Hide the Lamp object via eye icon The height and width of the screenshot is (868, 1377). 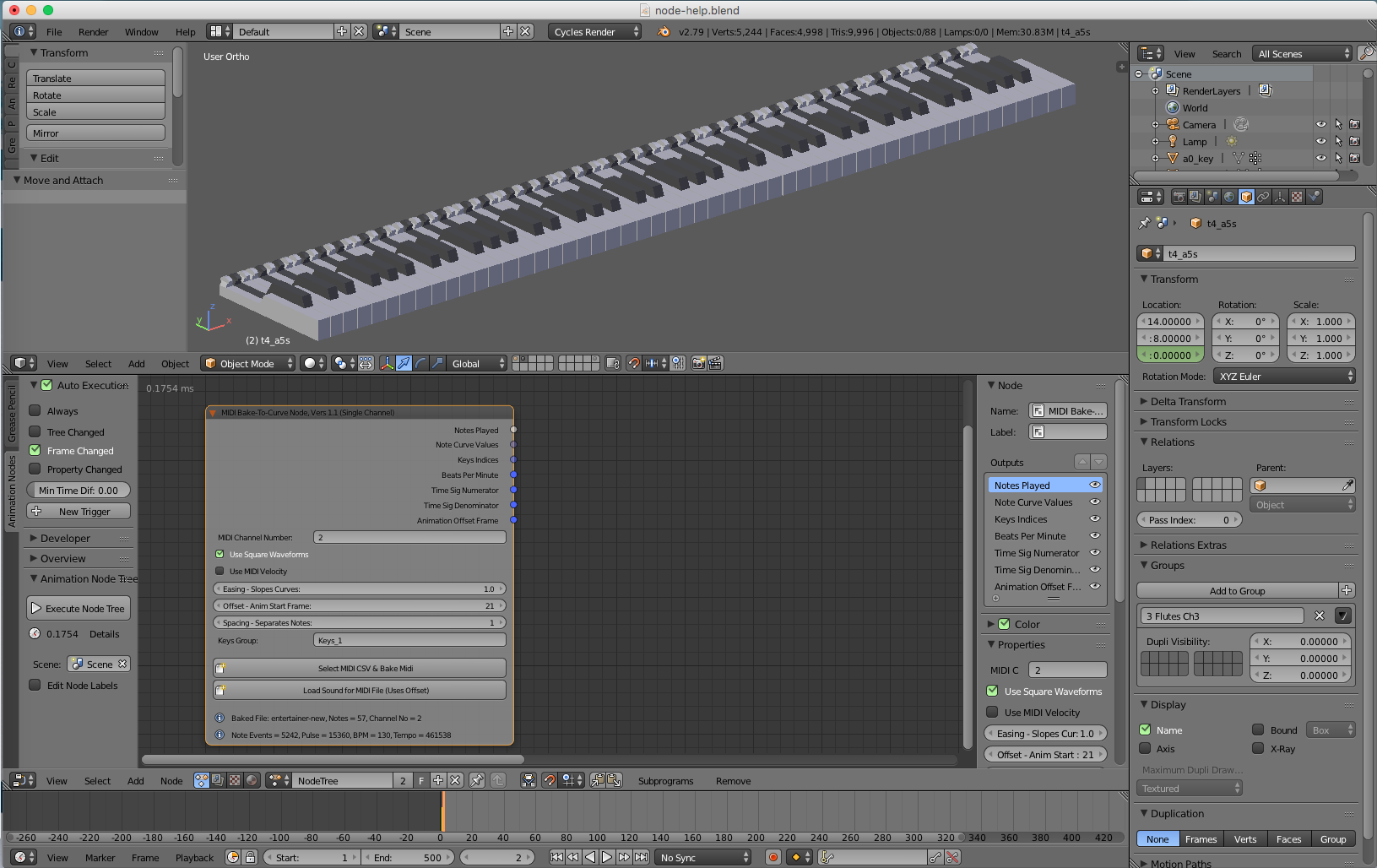1320,142
